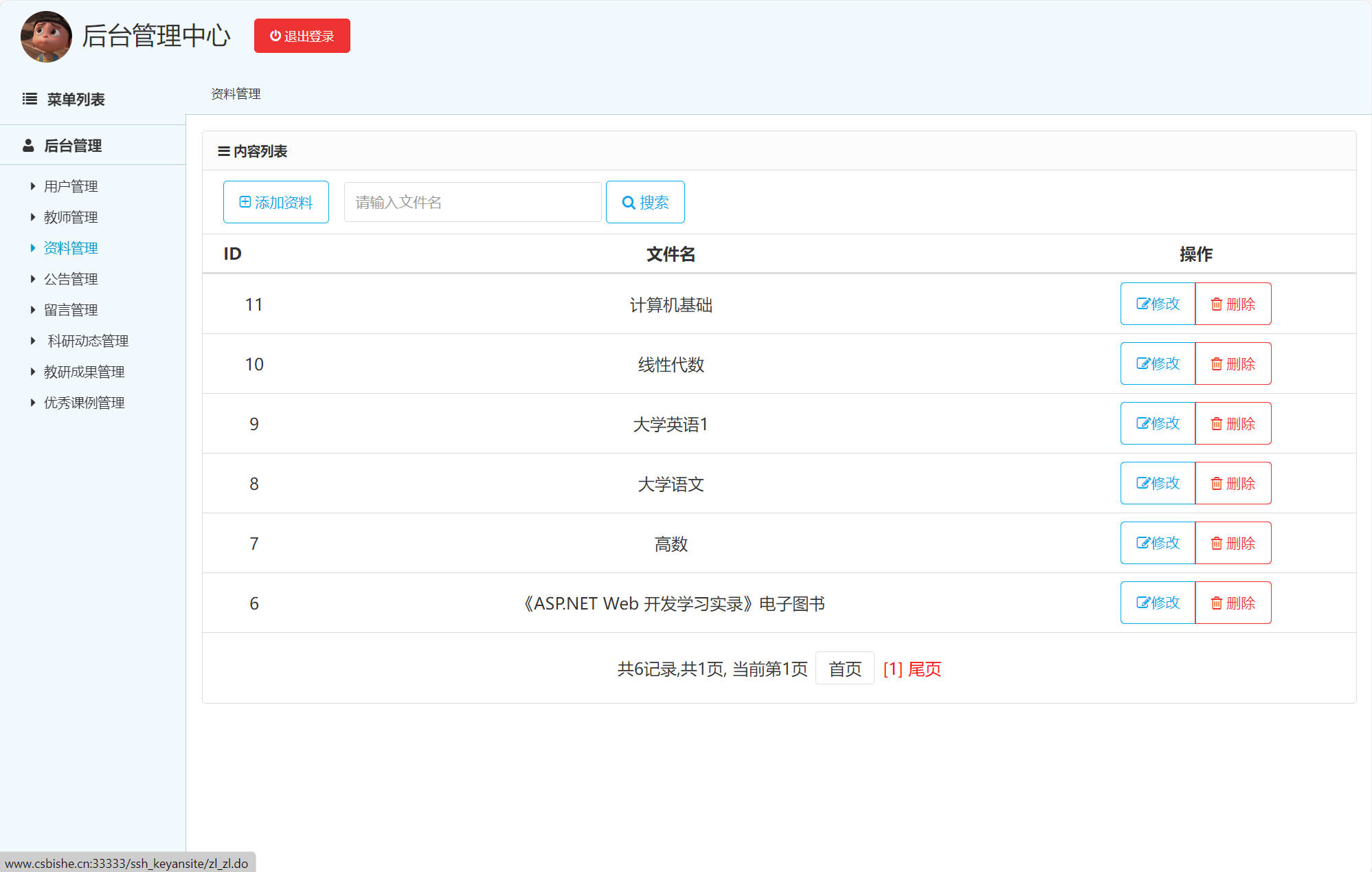The width and height of the screenshot is (1372, 872).
Task: Click the 首页 pagination button
Action: (x=844, y=668)
